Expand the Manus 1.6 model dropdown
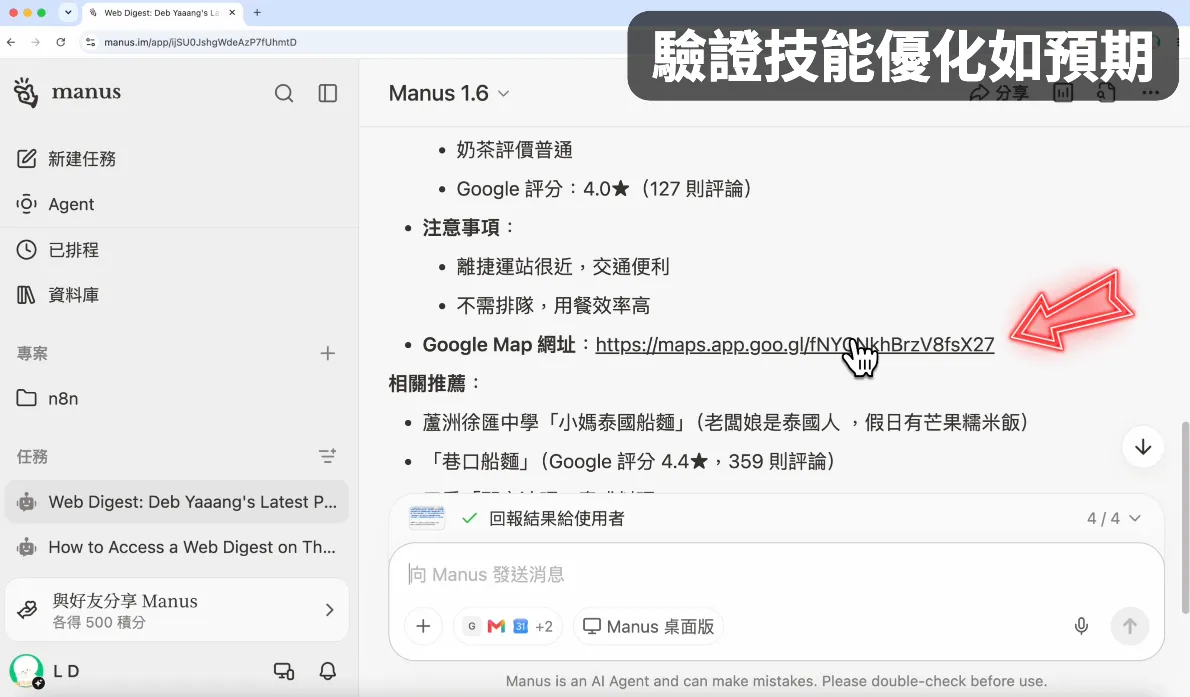 click(x=449, y=93)
